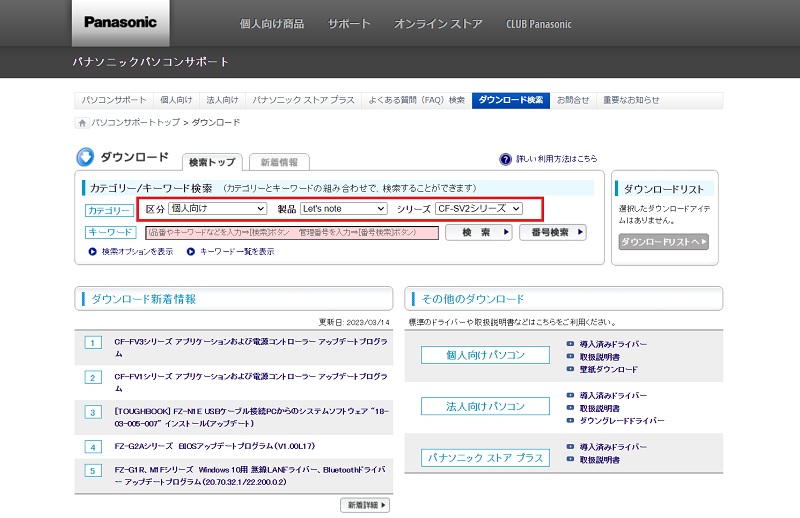Click the 検索 button
The image size is (800, 518).
pyautogui.click(x=479, y=233)
